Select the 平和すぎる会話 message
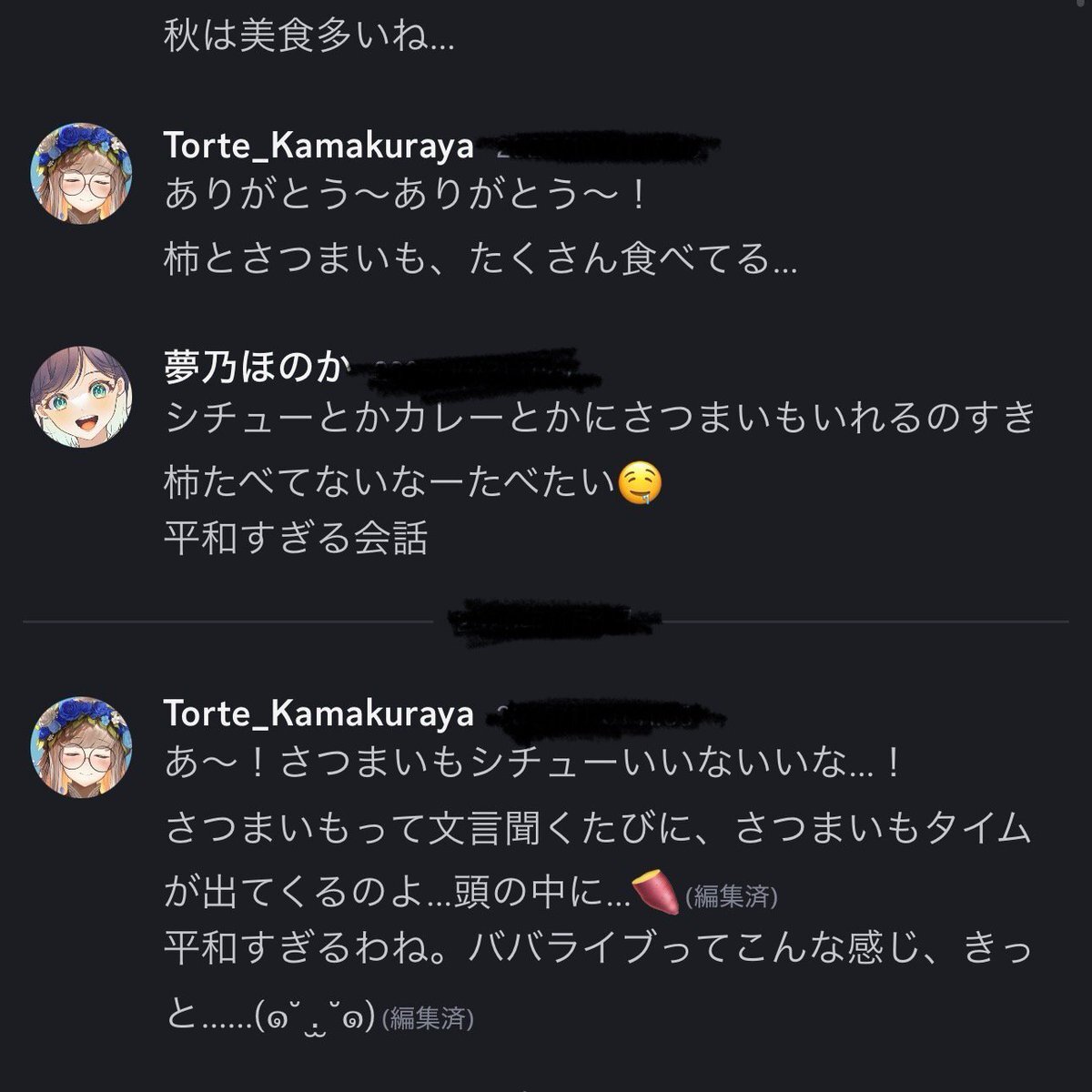Image resolution: width=1092 pixels, height=1092 pixels. pyautogui.click(x=296, y=539)
